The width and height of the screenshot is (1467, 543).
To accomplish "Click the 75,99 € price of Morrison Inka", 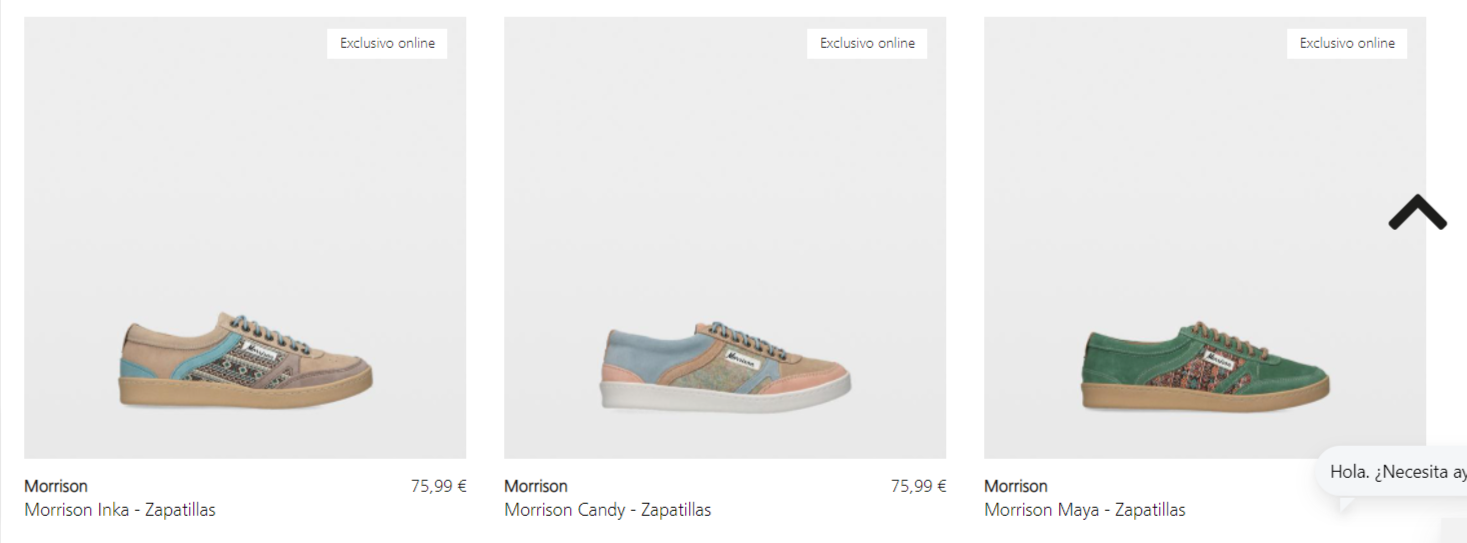I will click(438, 486).
